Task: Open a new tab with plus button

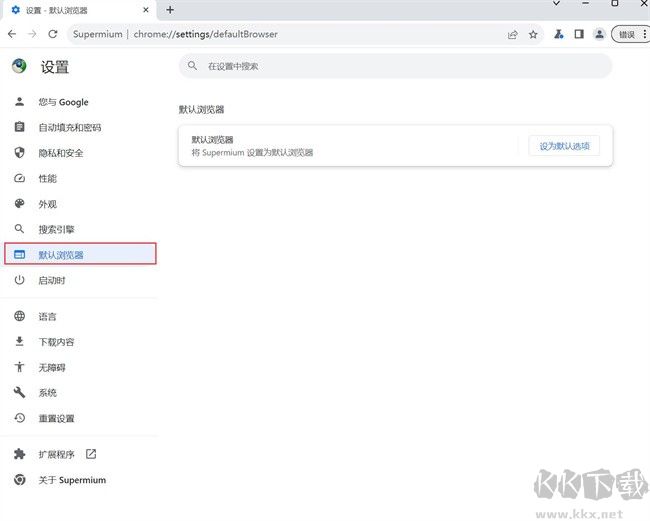Action: click(x=170, y=10)
